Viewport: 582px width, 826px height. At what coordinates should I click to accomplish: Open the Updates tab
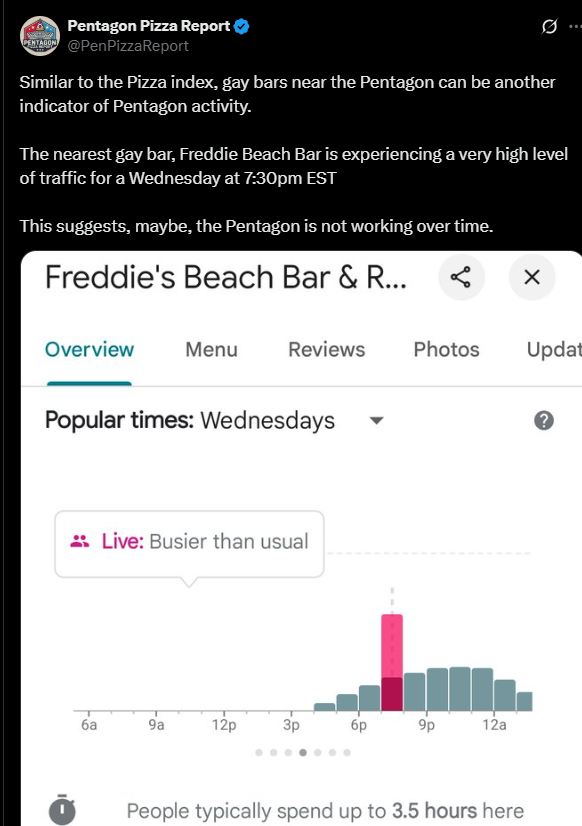[x=554, y=349]
